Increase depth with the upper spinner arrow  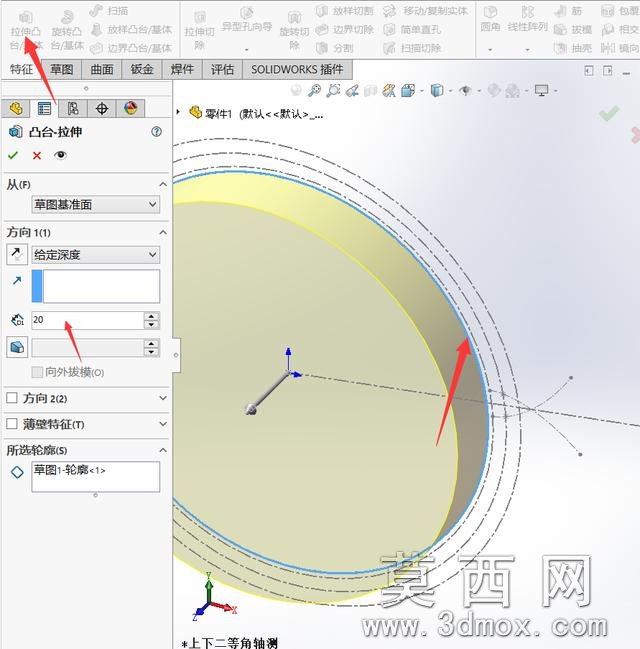coord(152,316)
